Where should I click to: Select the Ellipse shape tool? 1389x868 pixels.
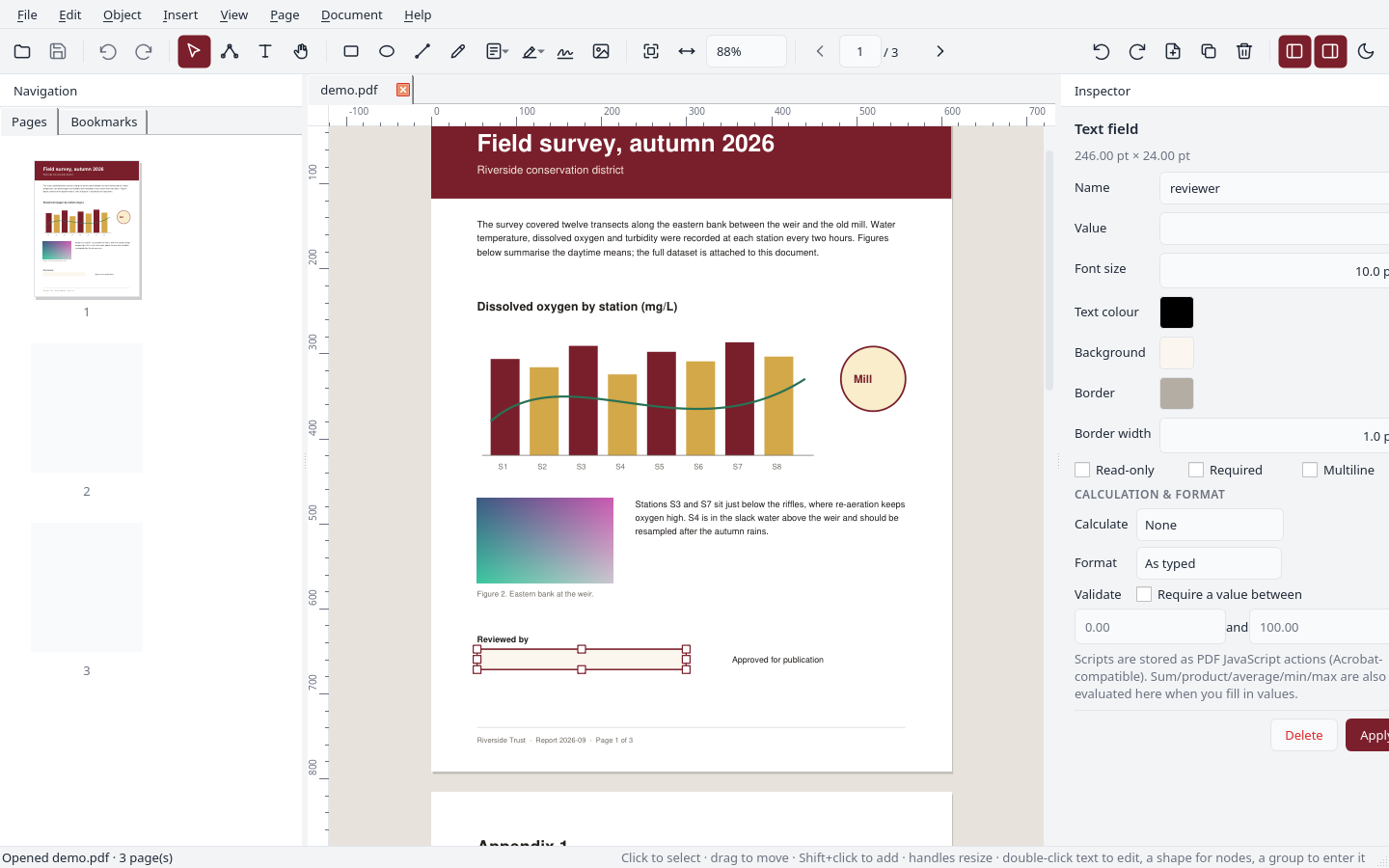pos(387,51)
